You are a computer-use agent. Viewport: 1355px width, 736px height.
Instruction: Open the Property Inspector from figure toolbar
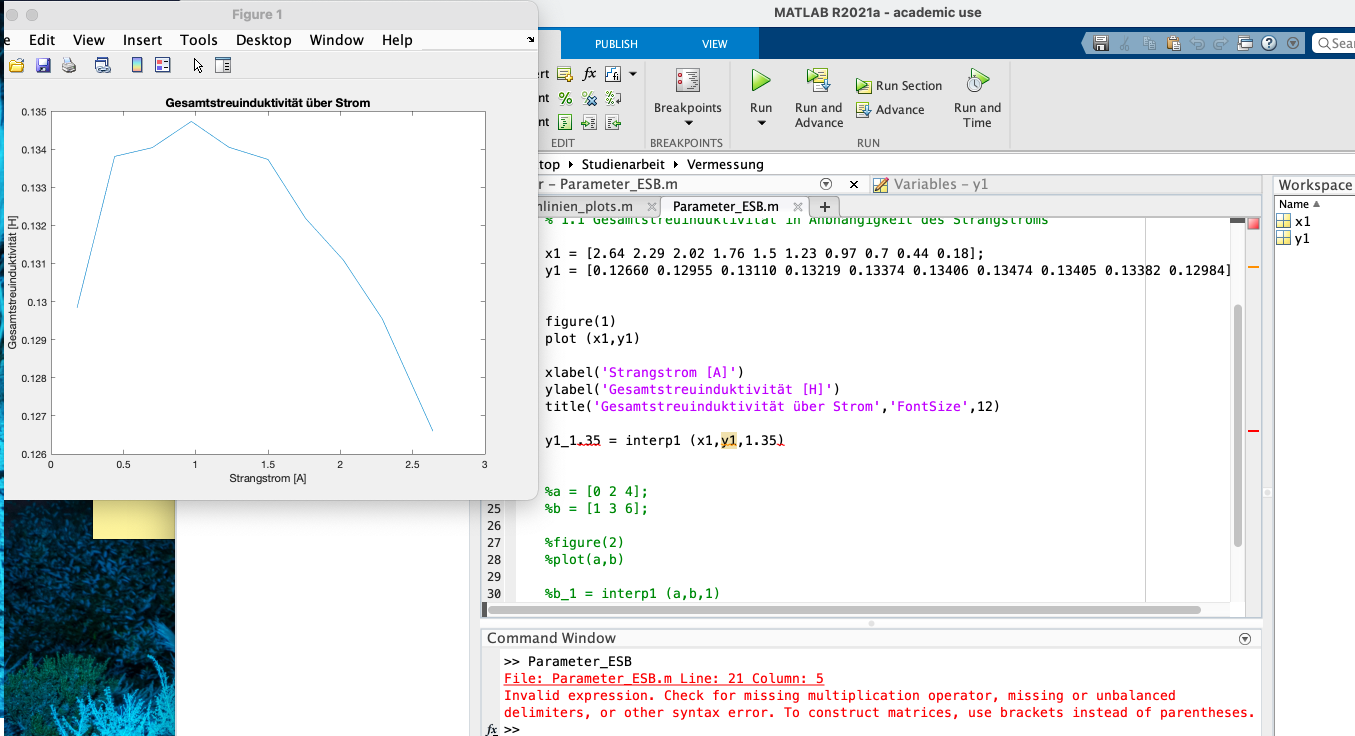(223, 66)
